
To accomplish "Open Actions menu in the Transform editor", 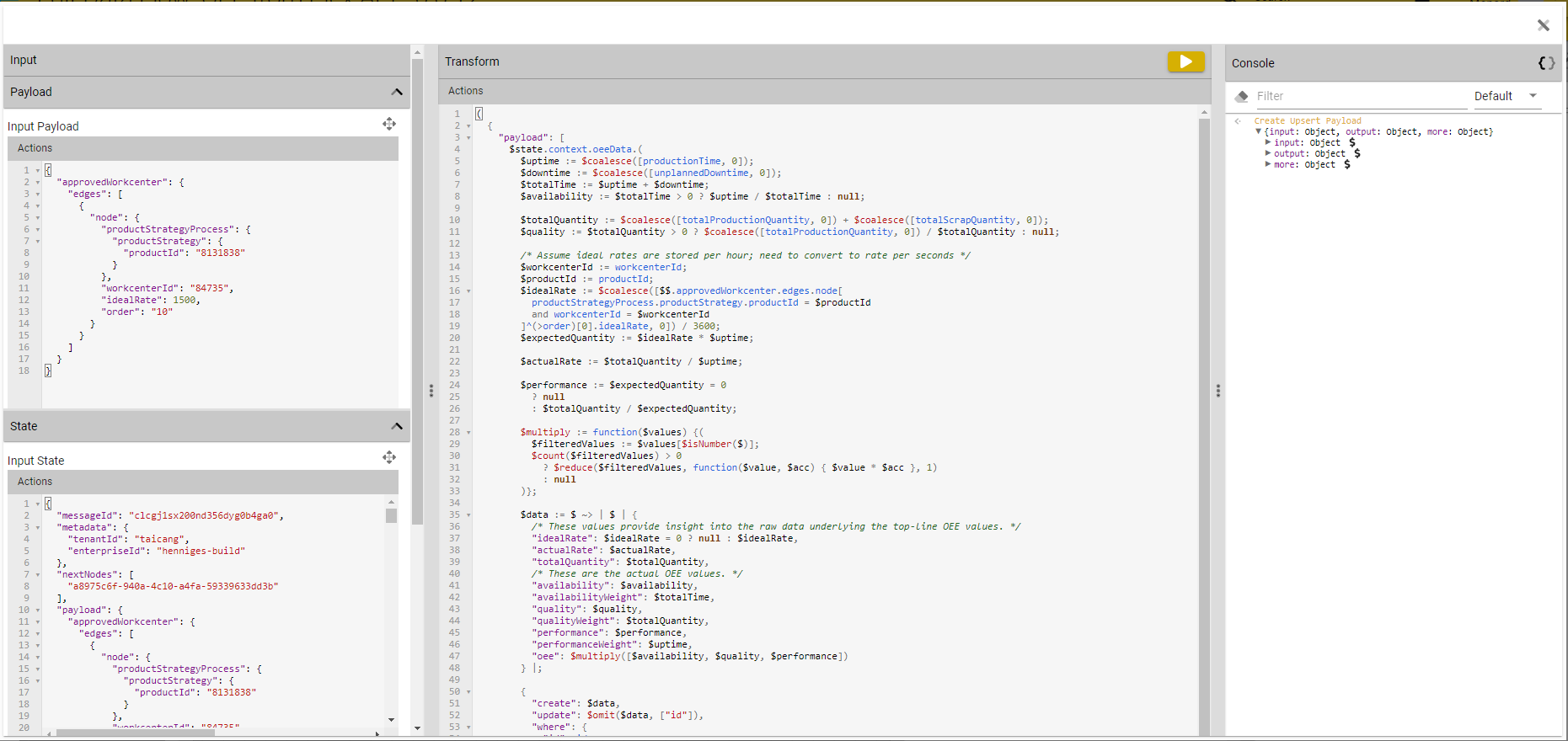I will click(x=466, y=91).
